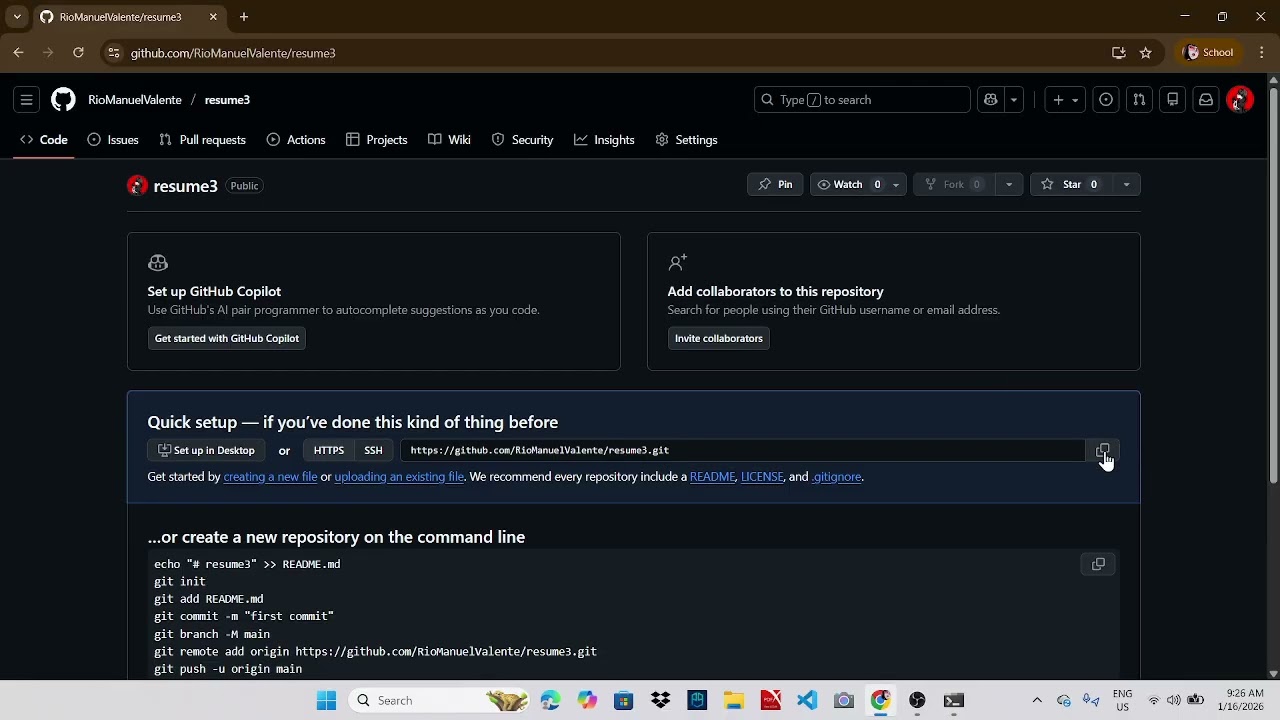Follow the creating a new file link

pos(270,477)
